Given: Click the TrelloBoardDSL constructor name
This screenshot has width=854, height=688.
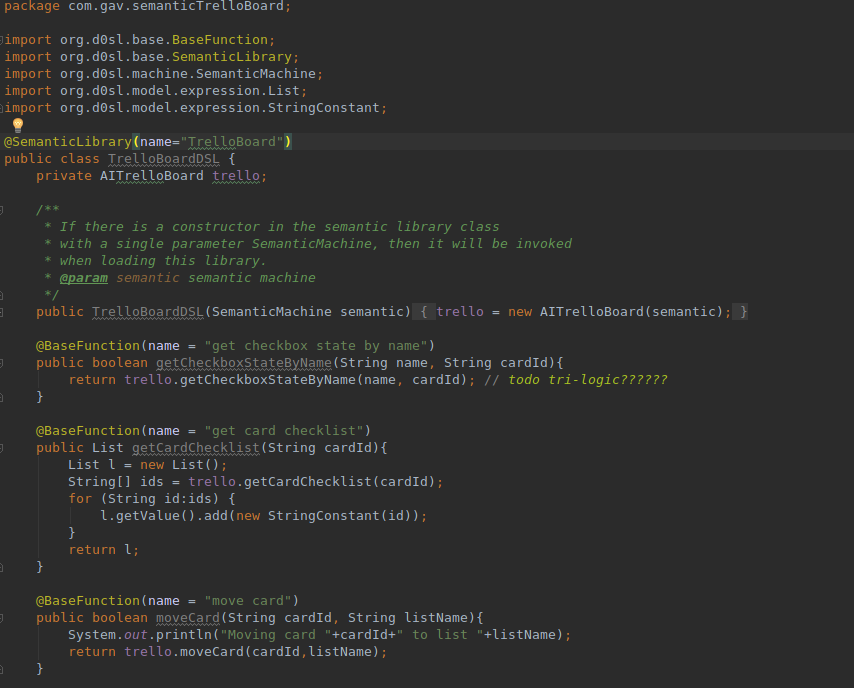Looking at the screenshot, I should tap(148, 312).
